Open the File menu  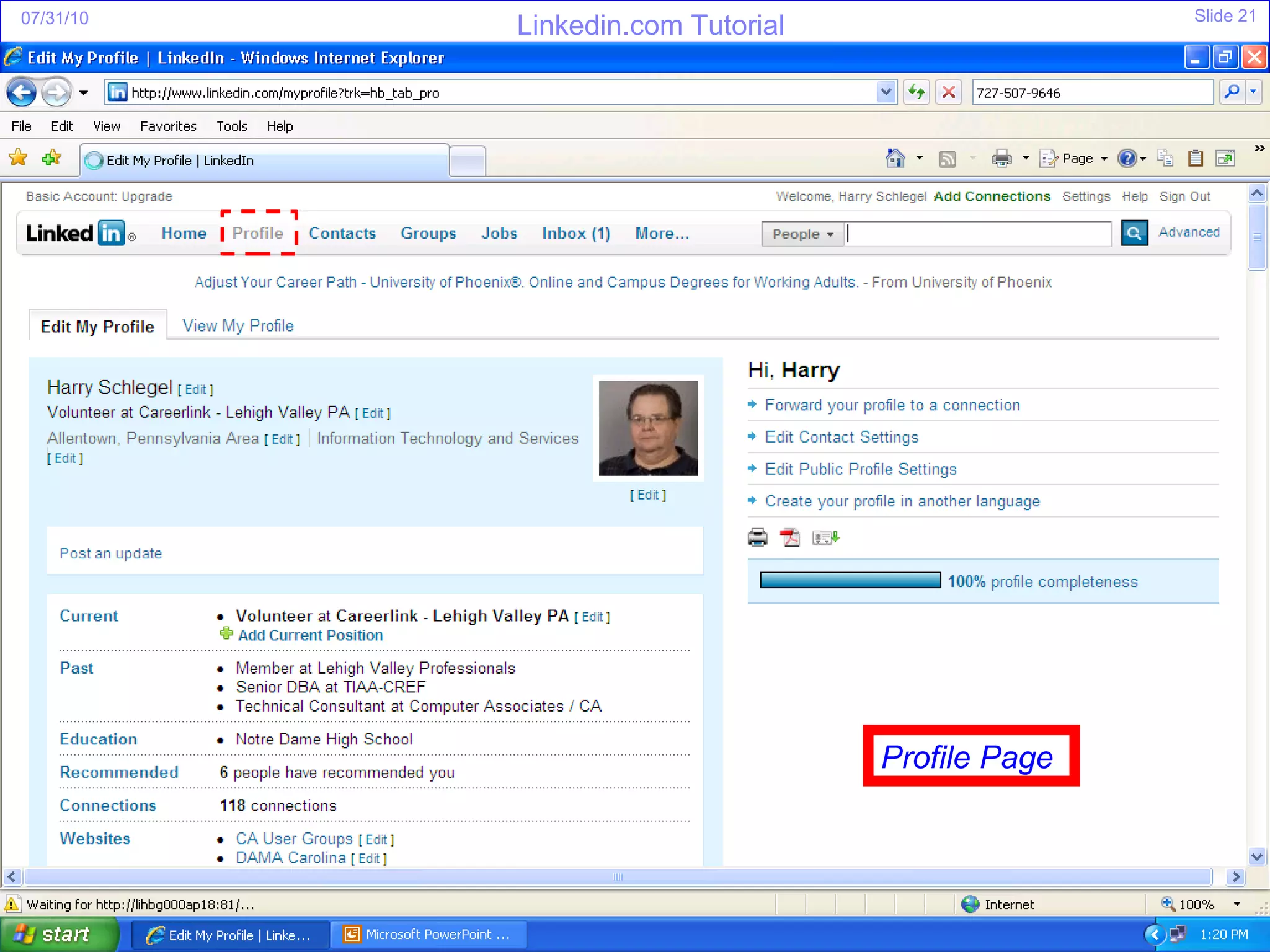click(x=21, y=126)
